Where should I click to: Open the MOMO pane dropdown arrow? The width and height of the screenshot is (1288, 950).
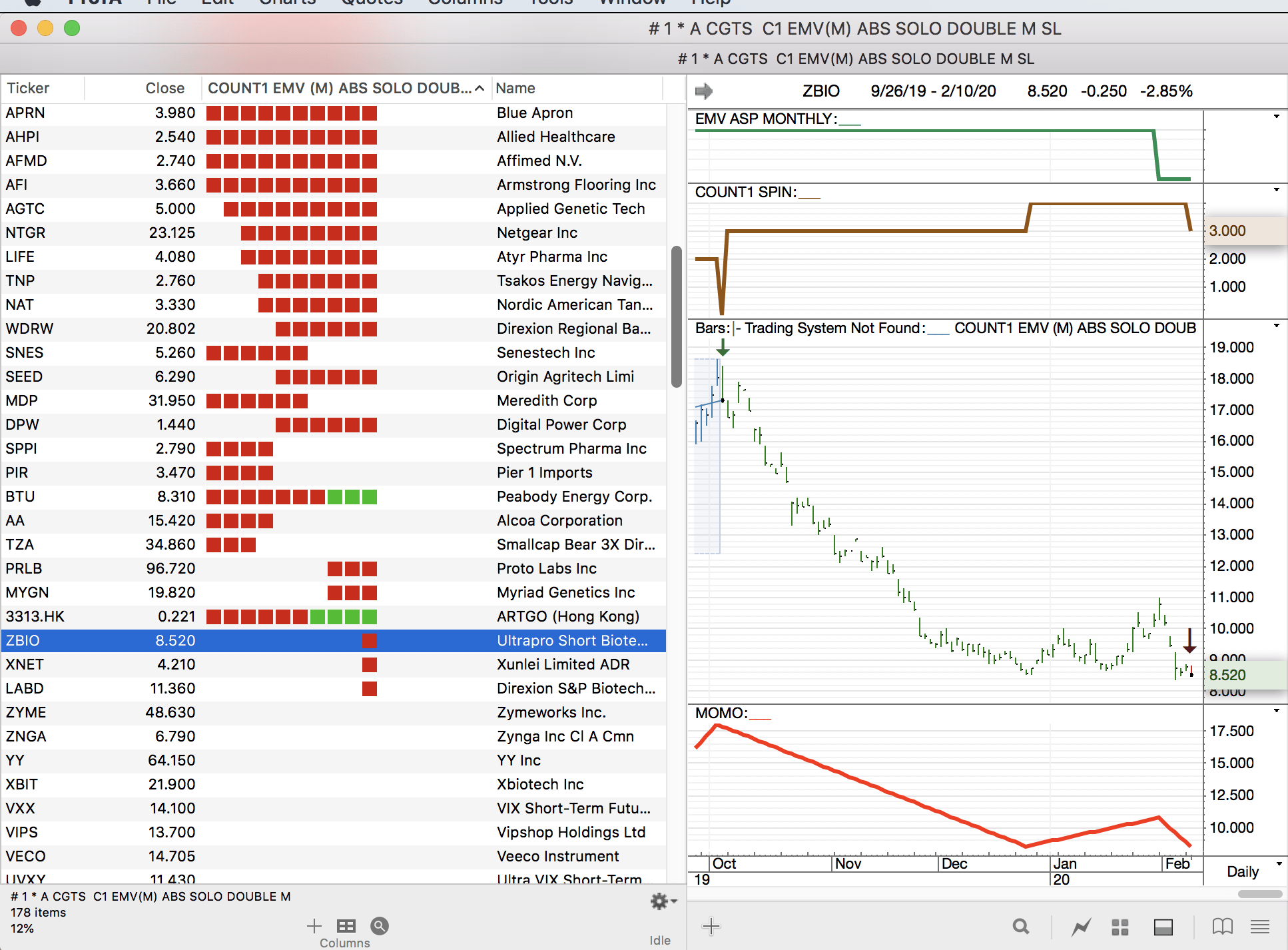click(1276, 711)
